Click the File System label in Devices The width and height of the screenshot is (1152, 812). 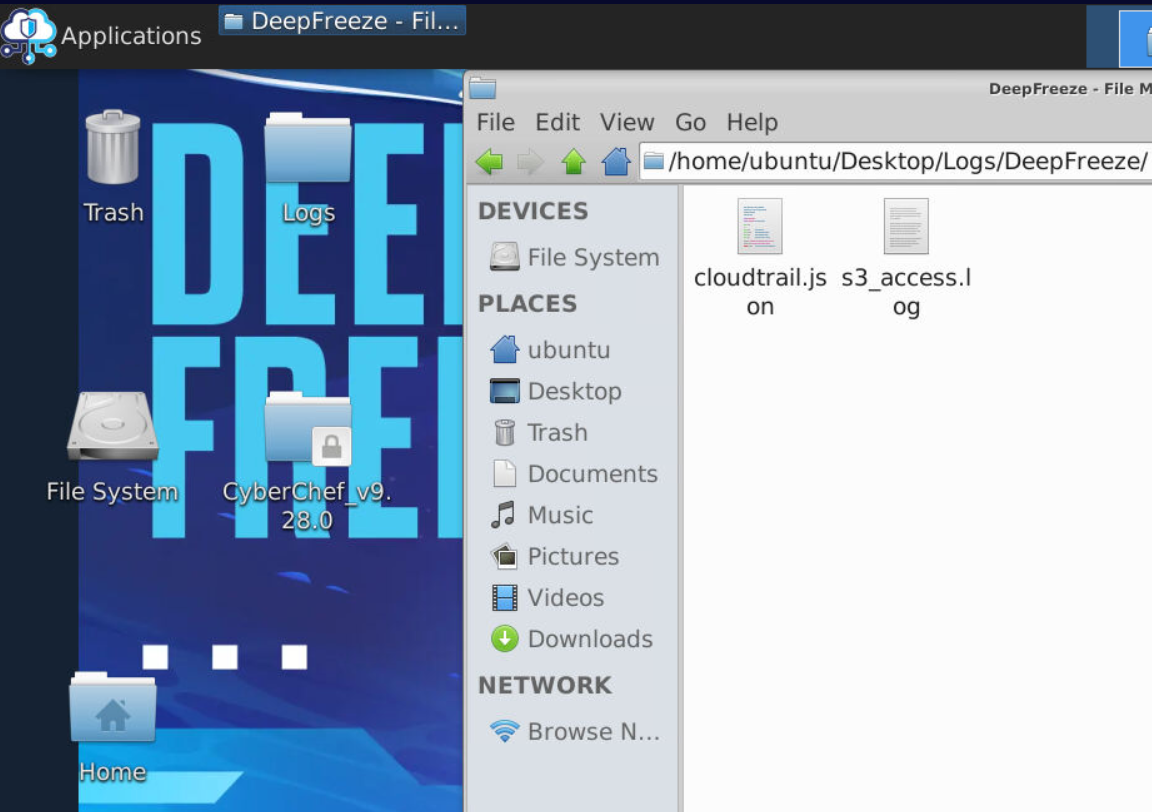(594, 257)
